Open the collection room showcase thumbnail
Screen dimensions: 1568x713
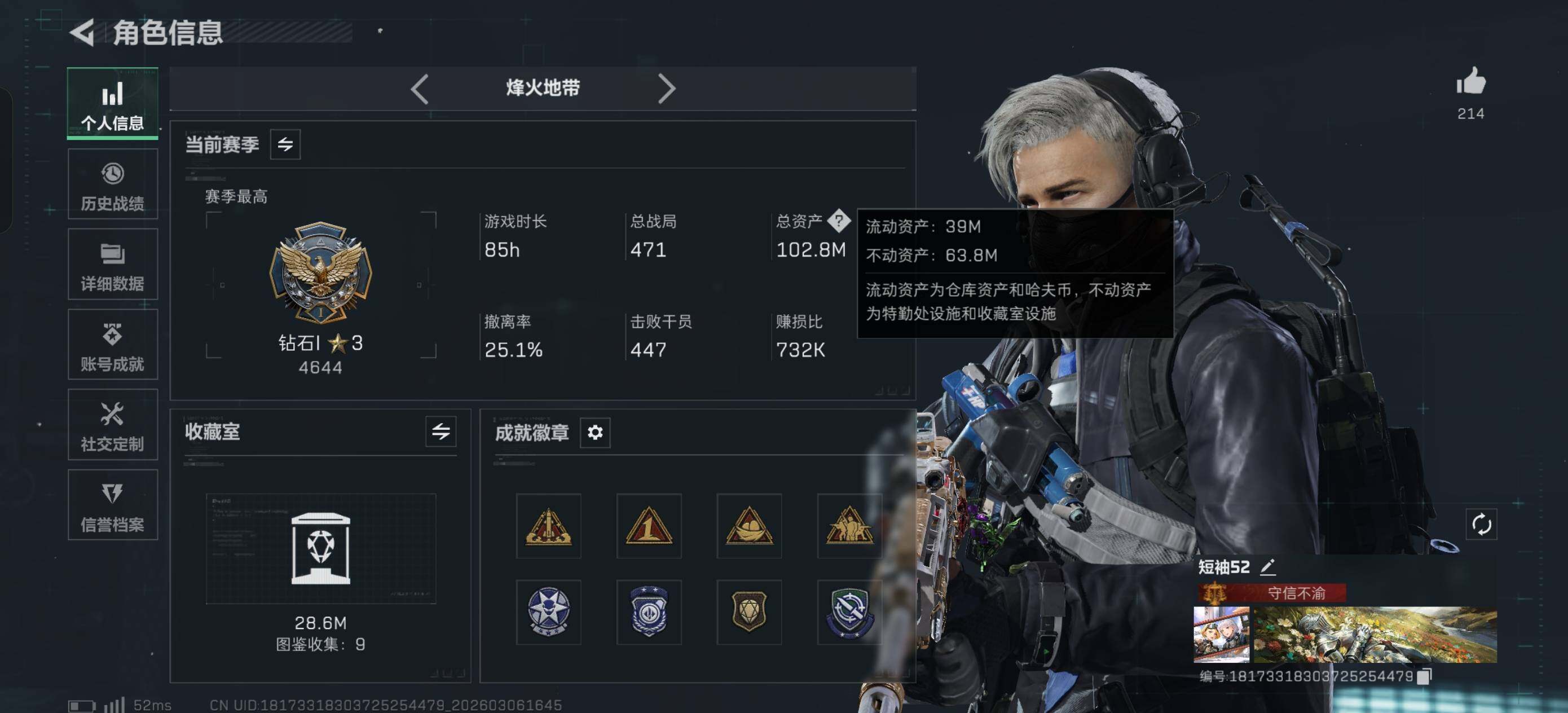(321, 548)
